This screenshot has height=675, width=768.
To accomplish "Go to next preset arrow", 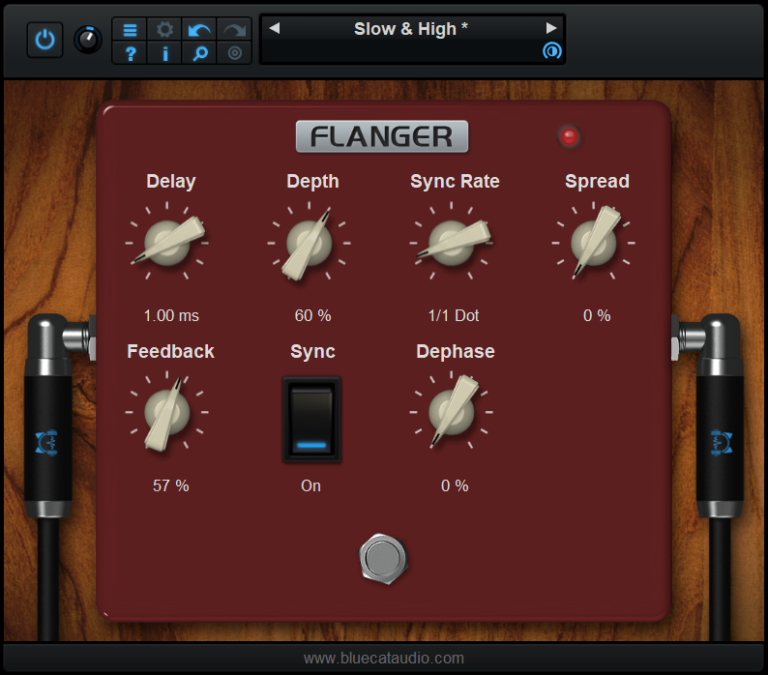I will [x=551, y=28].
